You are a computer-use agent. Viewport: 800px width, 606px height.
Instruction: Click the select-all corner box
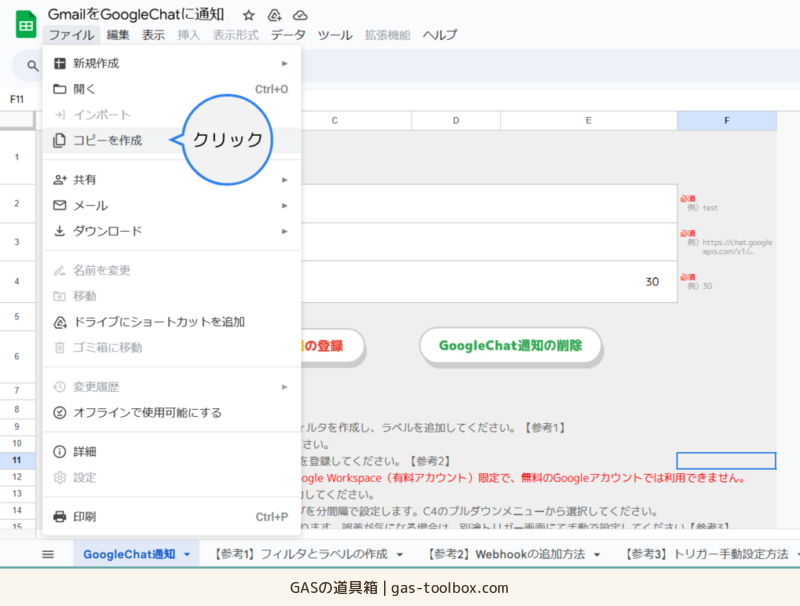click(x=17, y=120)
